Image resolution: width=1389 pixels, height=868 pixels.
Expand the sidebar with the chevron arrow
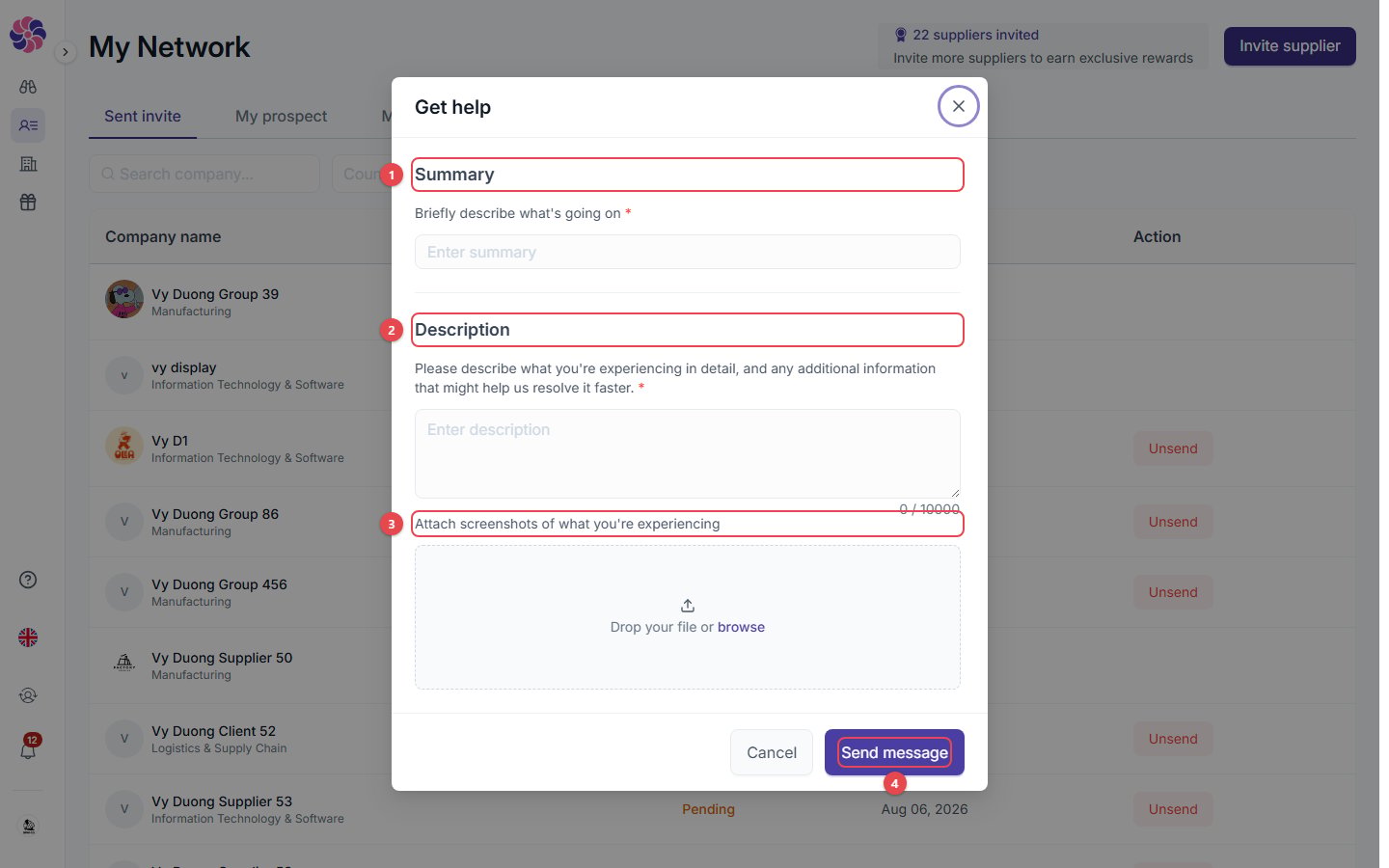click(x=65, y=52)
